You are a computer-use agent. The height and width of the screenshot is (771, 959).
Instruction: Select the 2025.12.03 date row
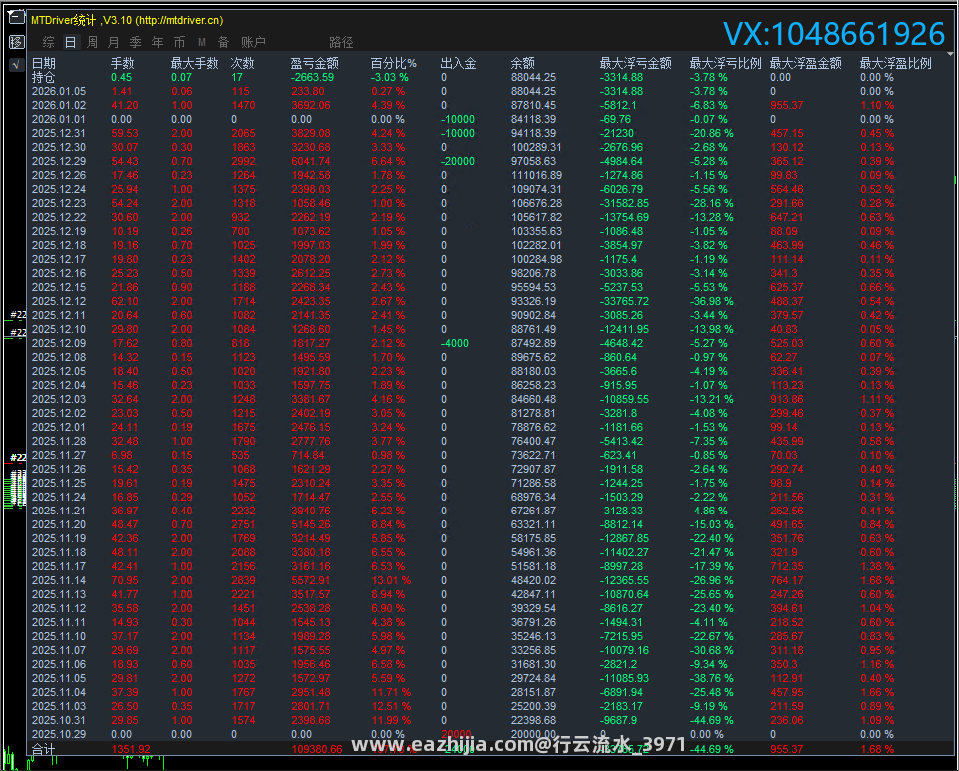click(x=59, y=399)
